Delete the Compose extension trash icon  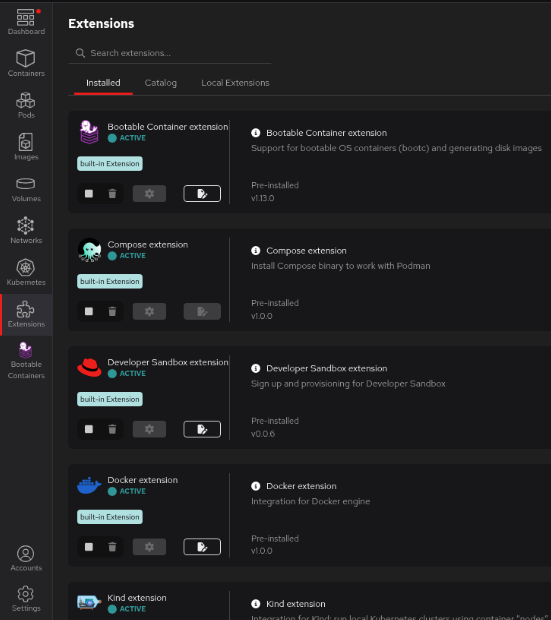[112, 312]
